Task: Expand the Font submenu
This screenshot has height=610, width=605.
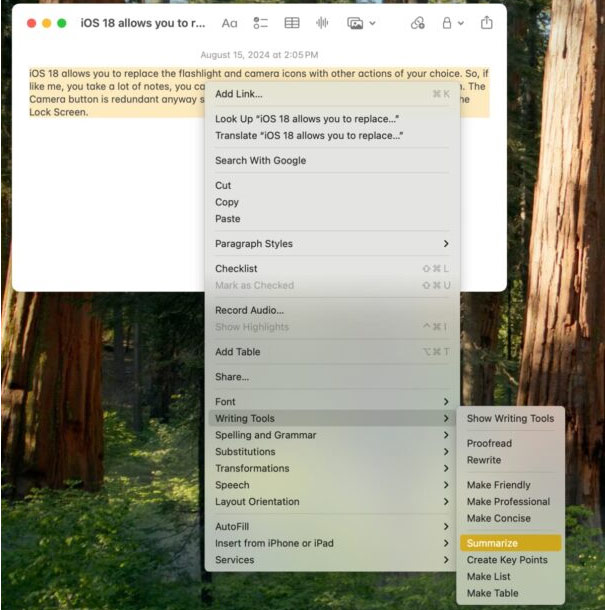Action: point(332,401)
